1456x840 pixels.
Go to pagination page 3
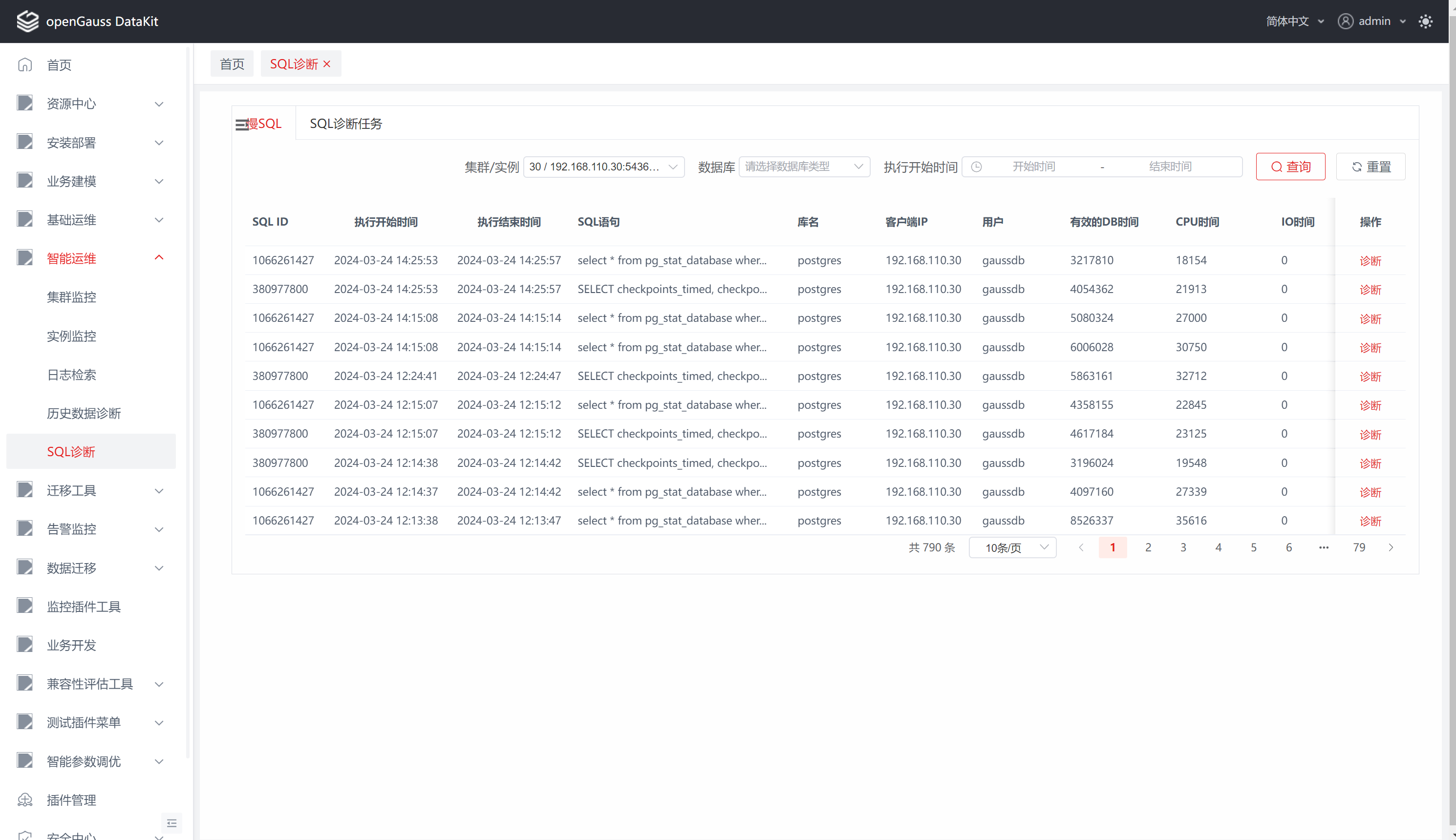point(1183,547)
